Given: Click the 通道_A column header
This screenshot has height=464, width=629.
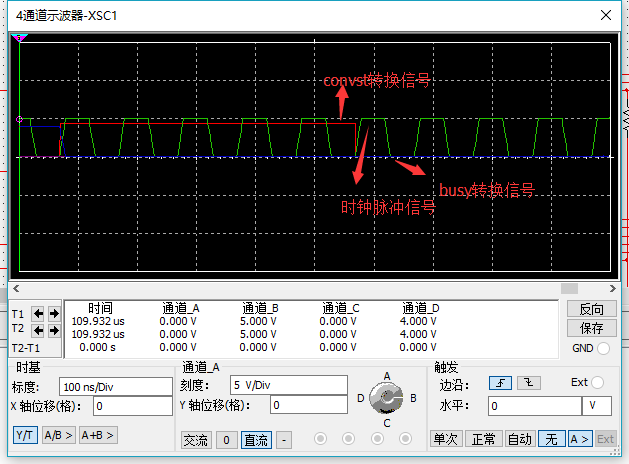Looking at the screenshot, I should [x=181, y=308].
